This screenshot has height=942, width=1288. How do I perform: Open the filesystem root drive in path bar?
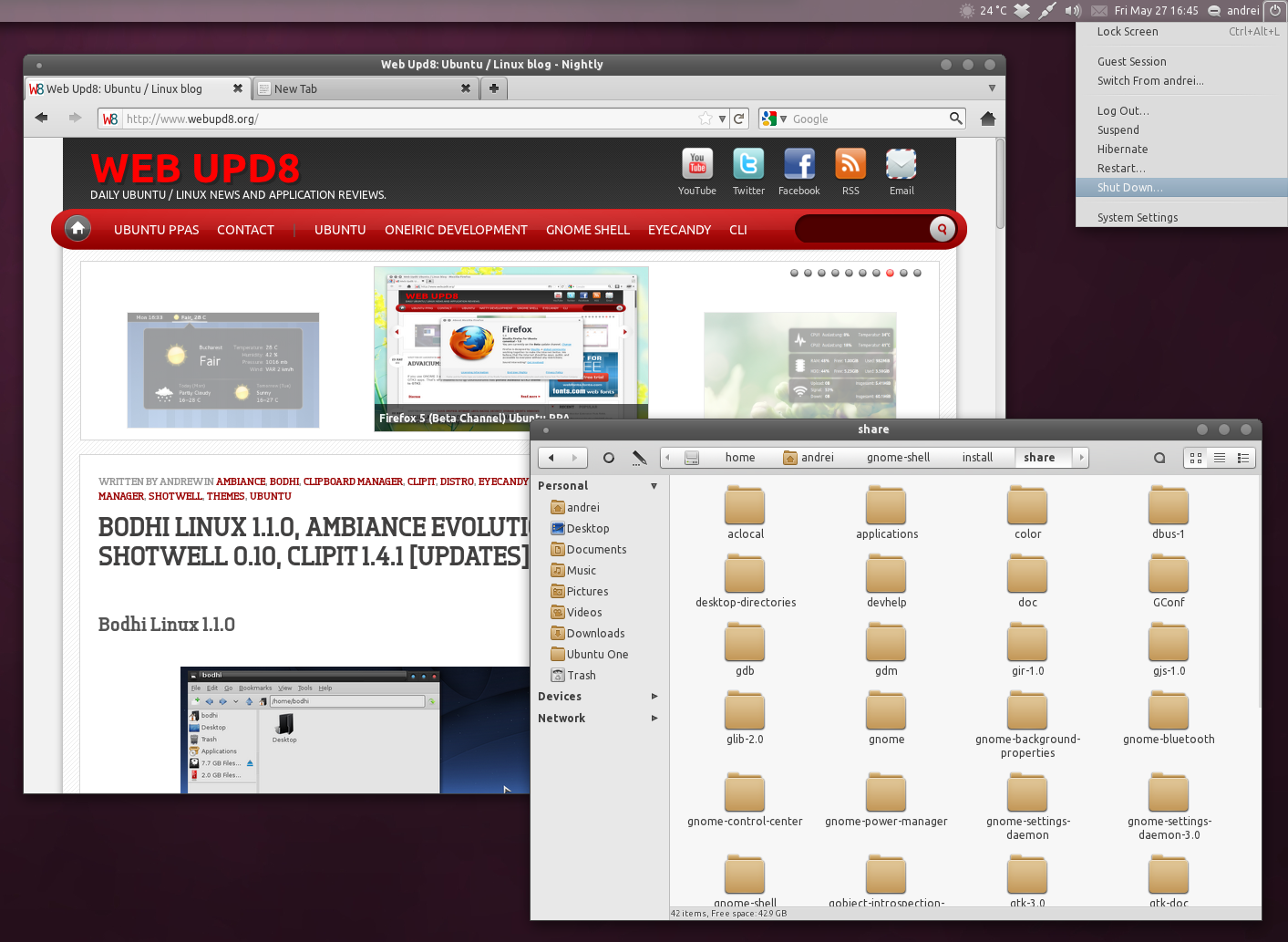692,458
